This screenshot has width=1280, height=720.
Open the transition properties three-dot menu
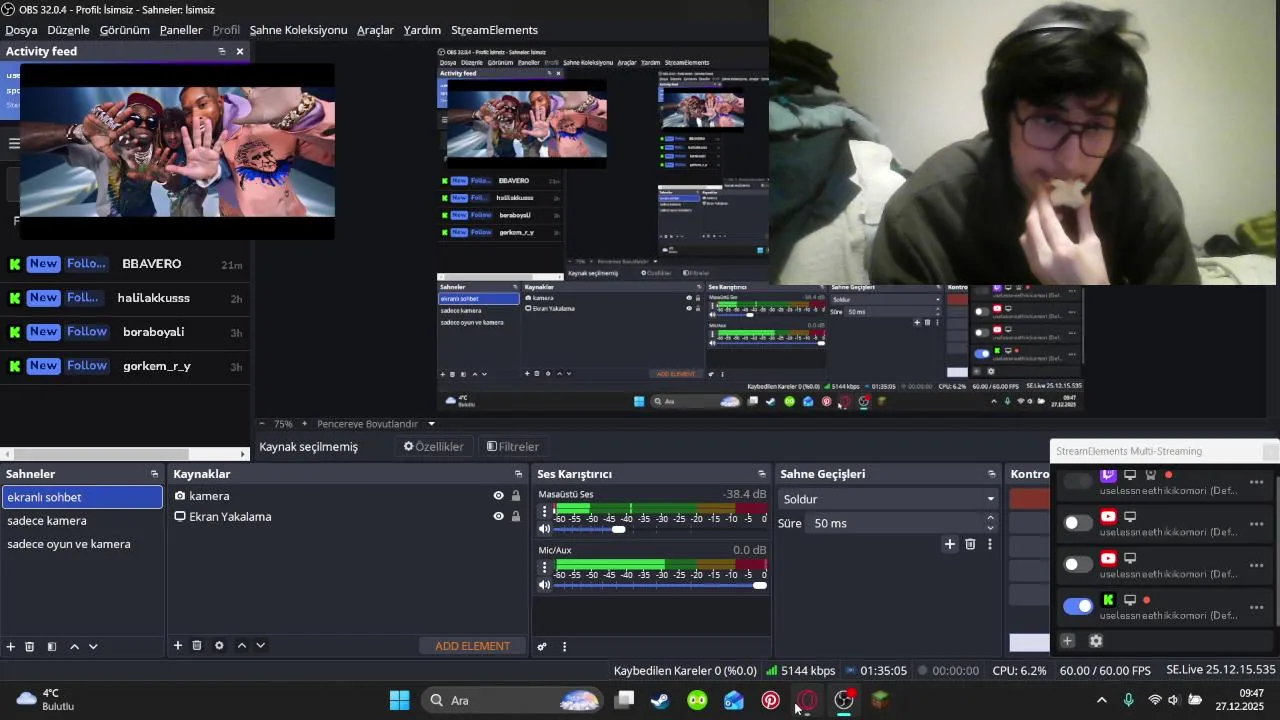(990, 544)
